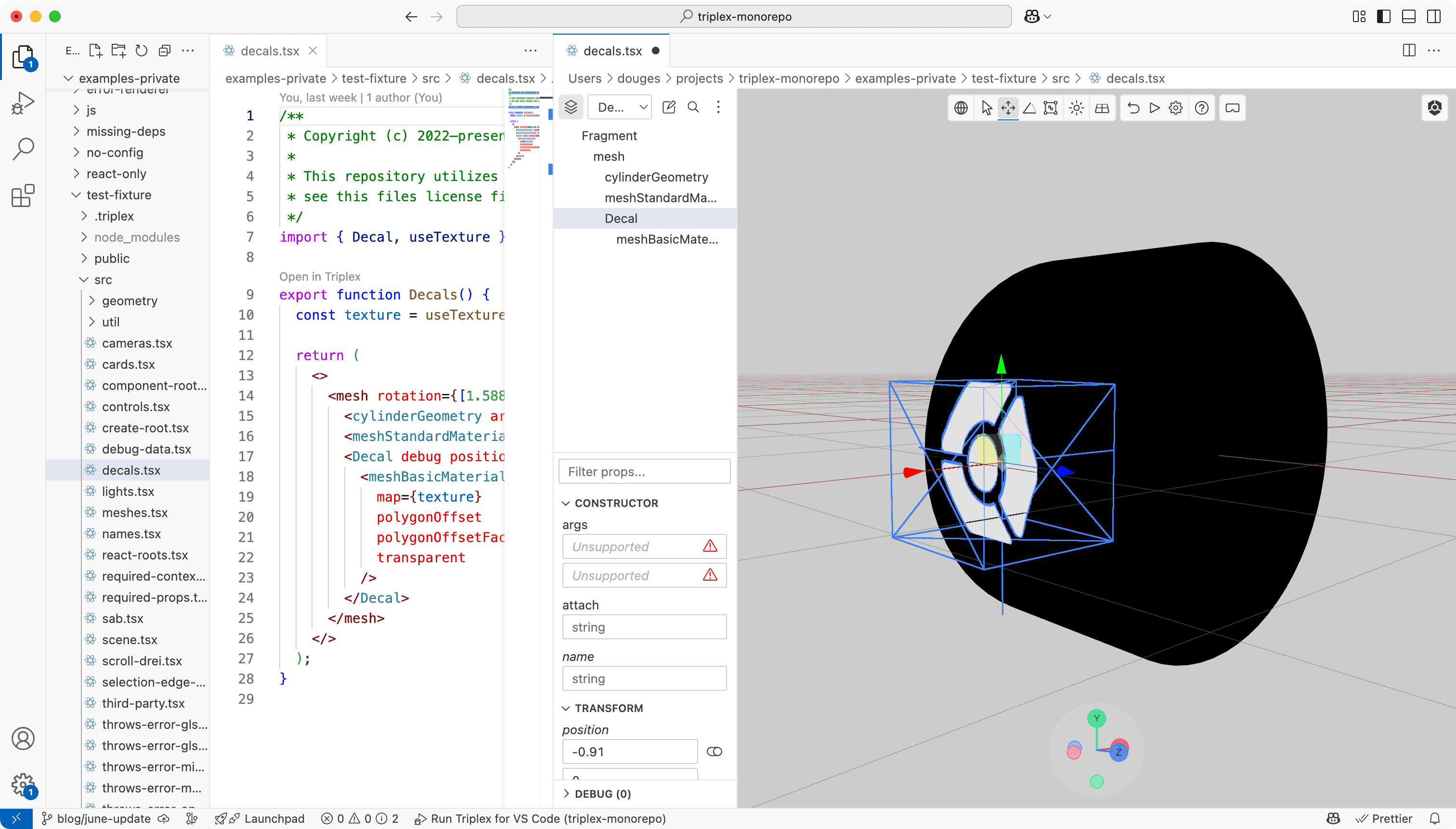1456x829 pixels.
Task: Select the rotate transform tool
Action: coord(1029,108)
